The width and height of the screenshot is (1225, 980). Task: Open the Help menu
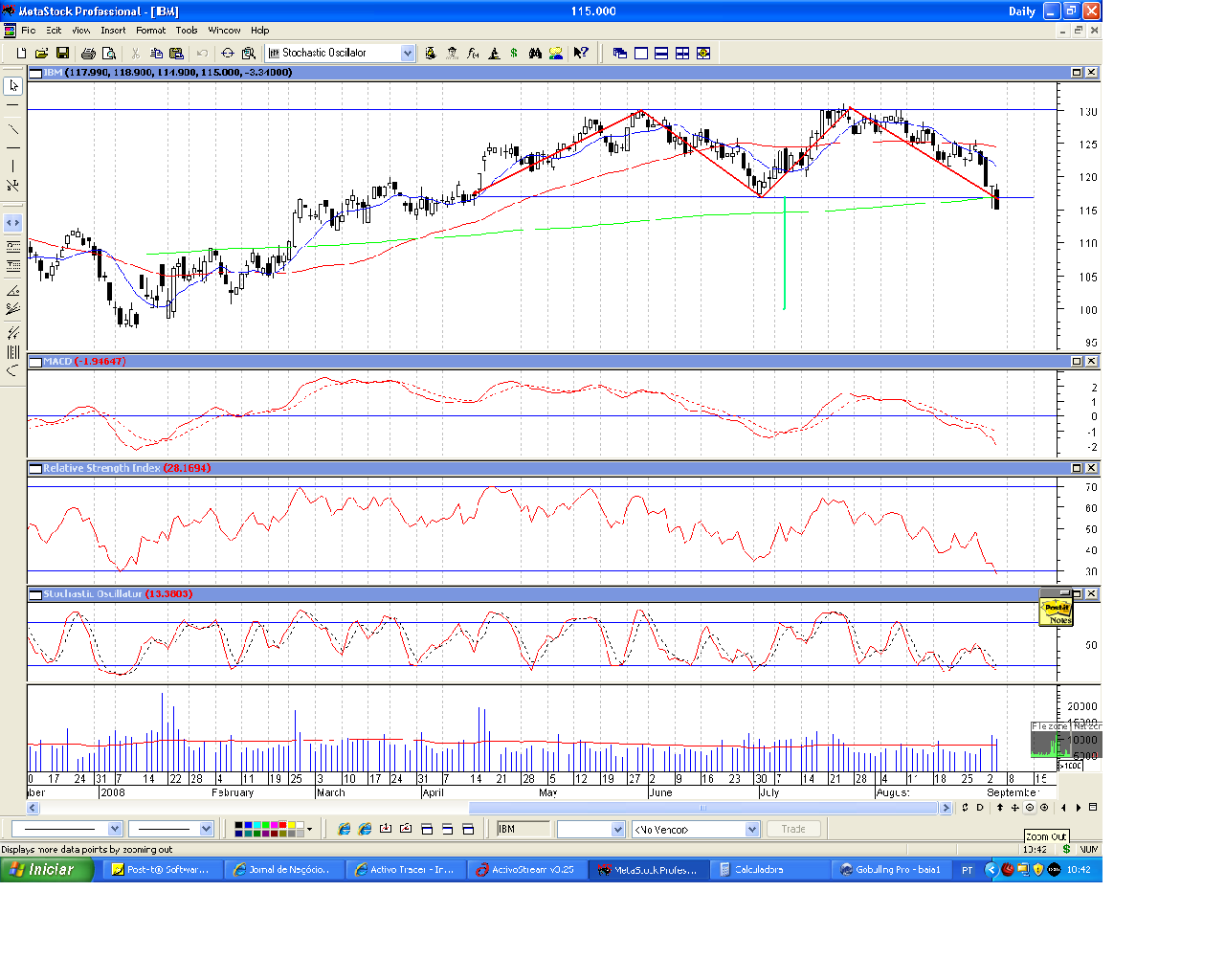(x=260, y=31)
